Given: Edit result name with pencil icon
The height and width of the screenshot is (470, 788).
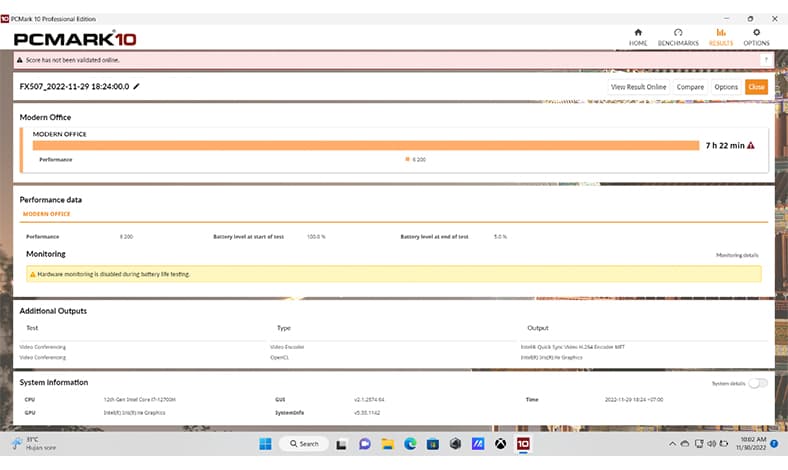Looking at the screenshot, I should (x=136, y=86).
